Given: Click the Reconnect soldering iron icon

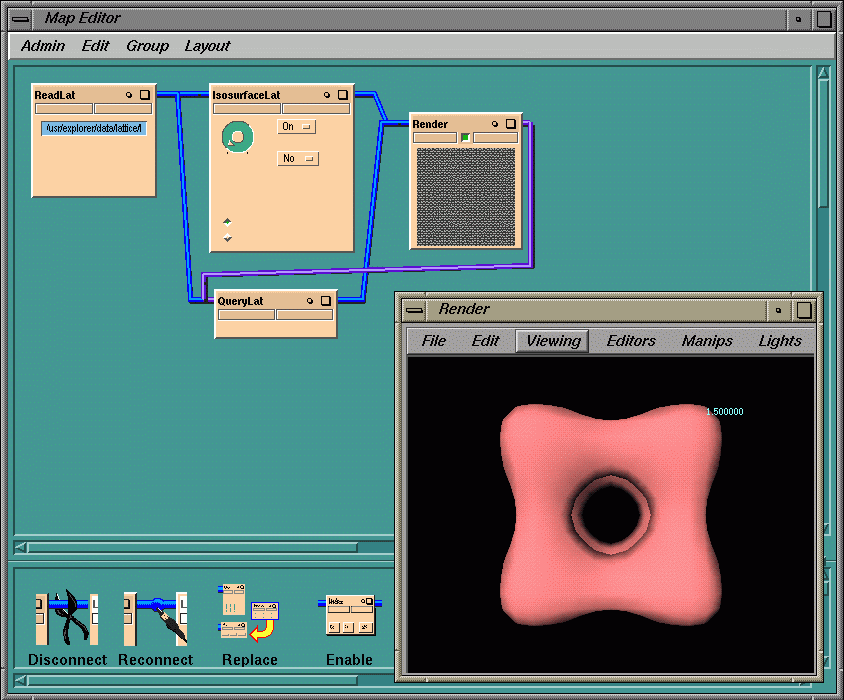Looking at the screenshot, I should tap(155, 618).
